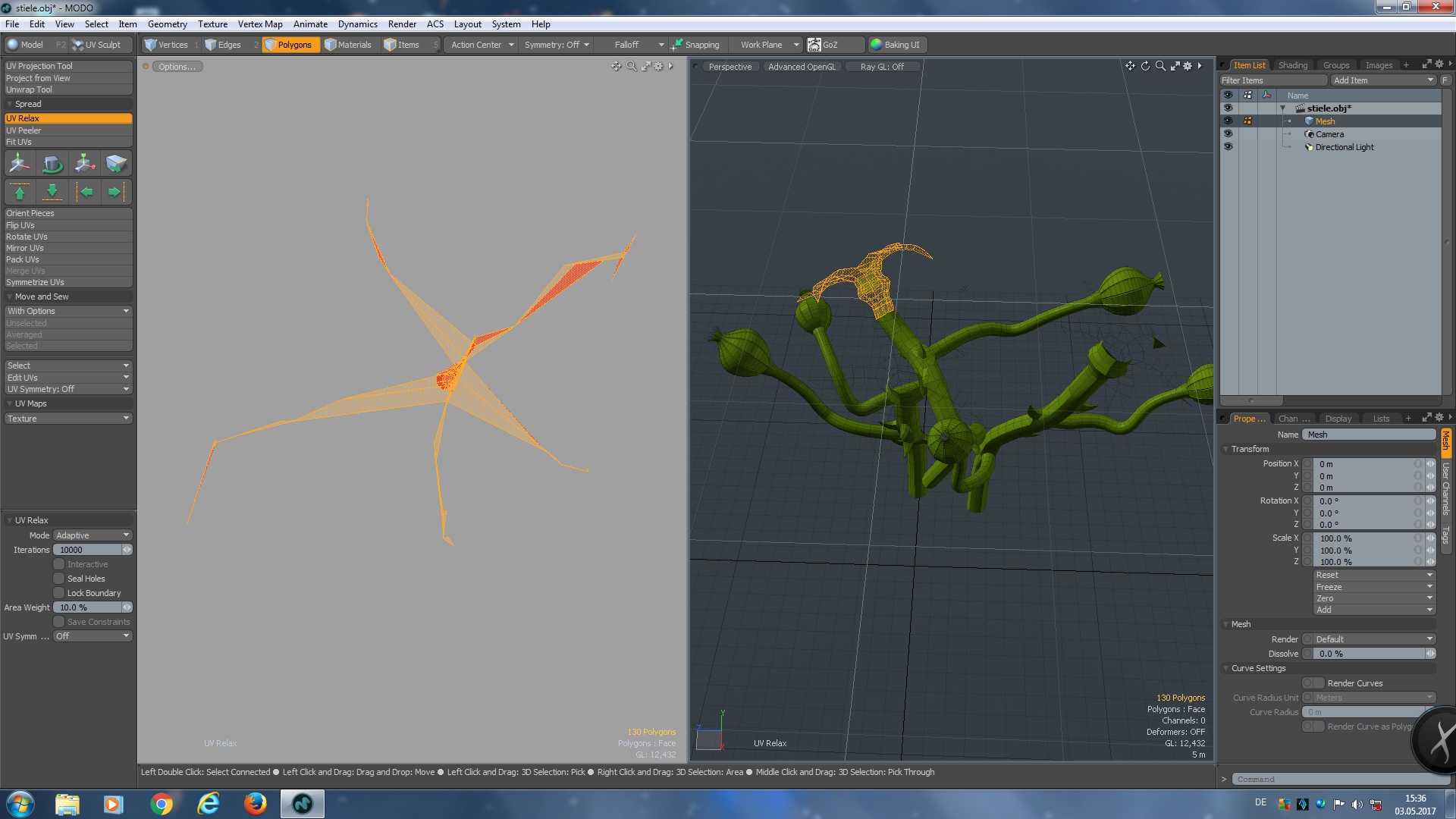Switch to the Shading tab

coord(1292,65)
